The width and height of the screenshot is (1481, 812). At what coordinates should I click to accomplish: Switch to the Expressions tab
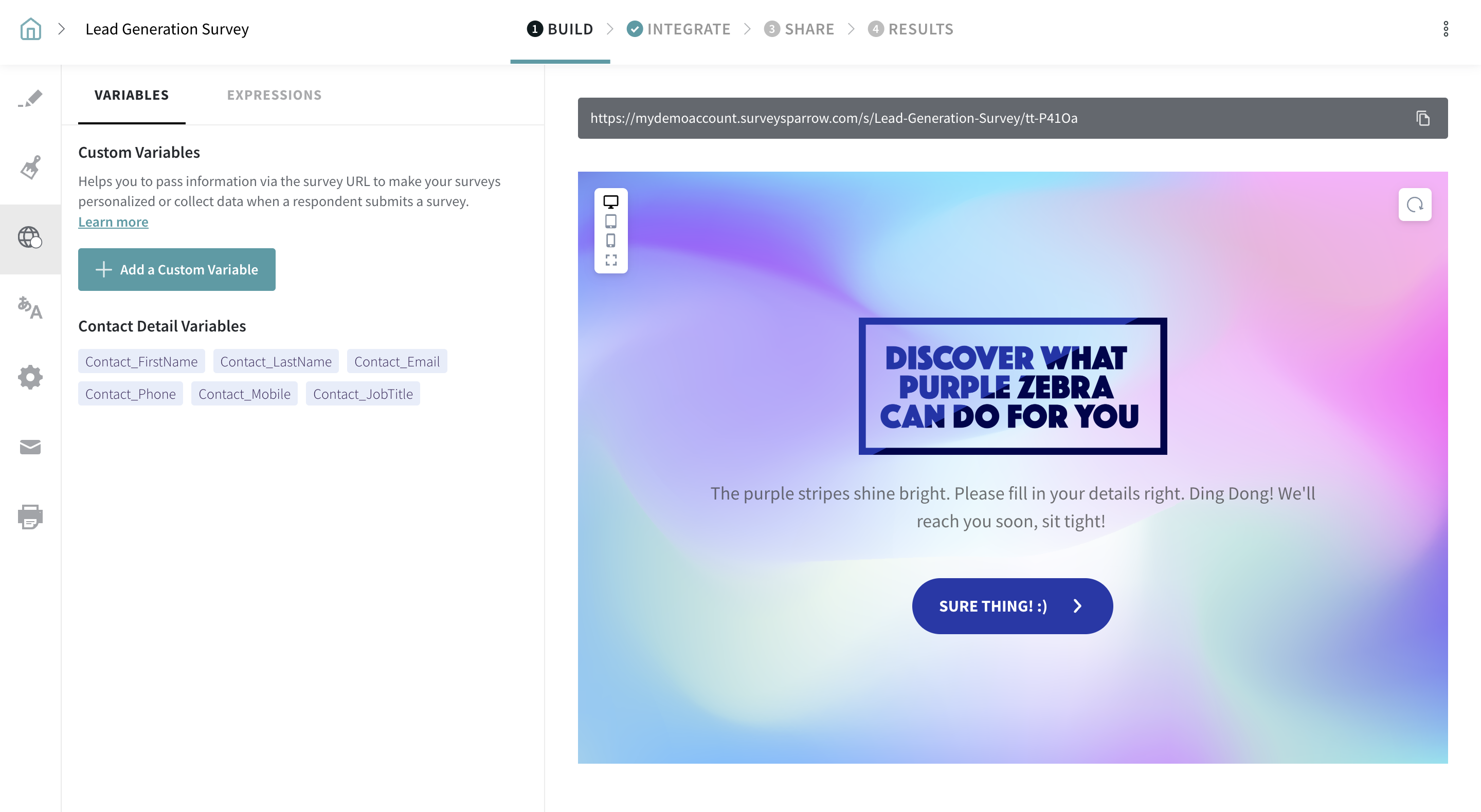point(274,95)
